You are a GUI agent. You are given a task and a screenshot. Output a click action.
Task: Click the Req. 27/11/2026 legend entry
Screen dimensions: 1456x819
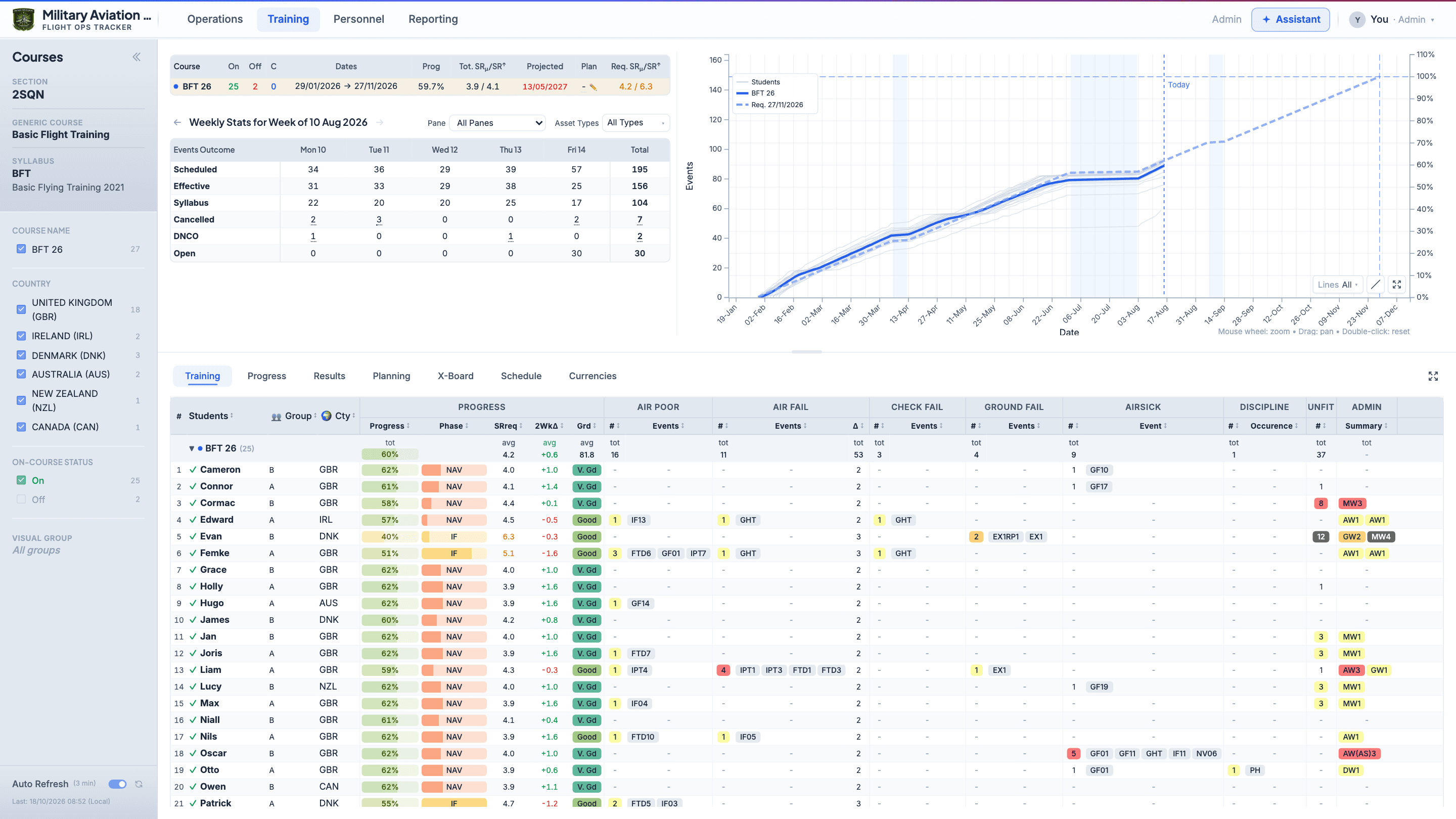(769, 105)
